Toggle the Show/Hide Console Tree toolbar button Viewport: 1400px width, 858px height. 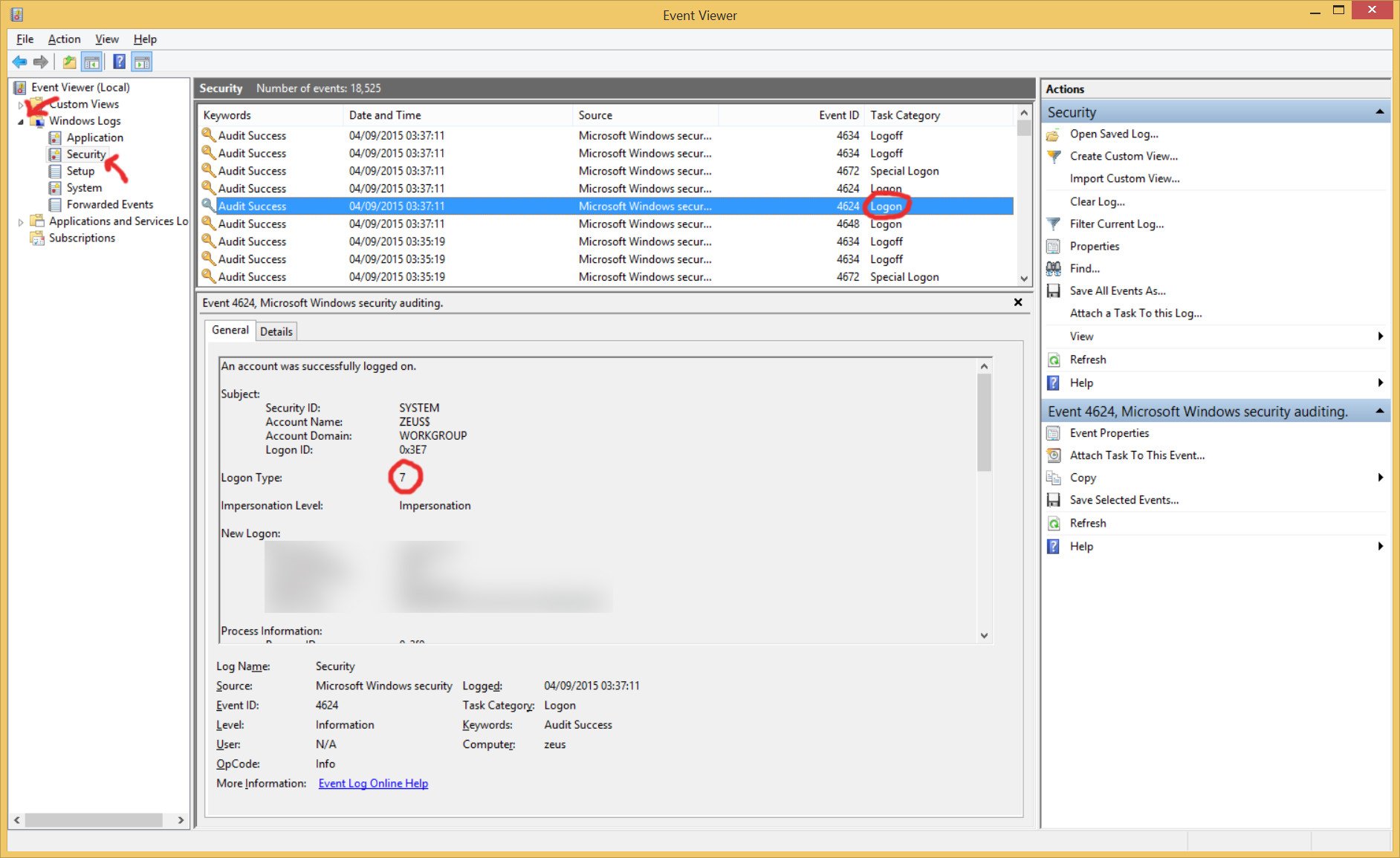[92, 62]
